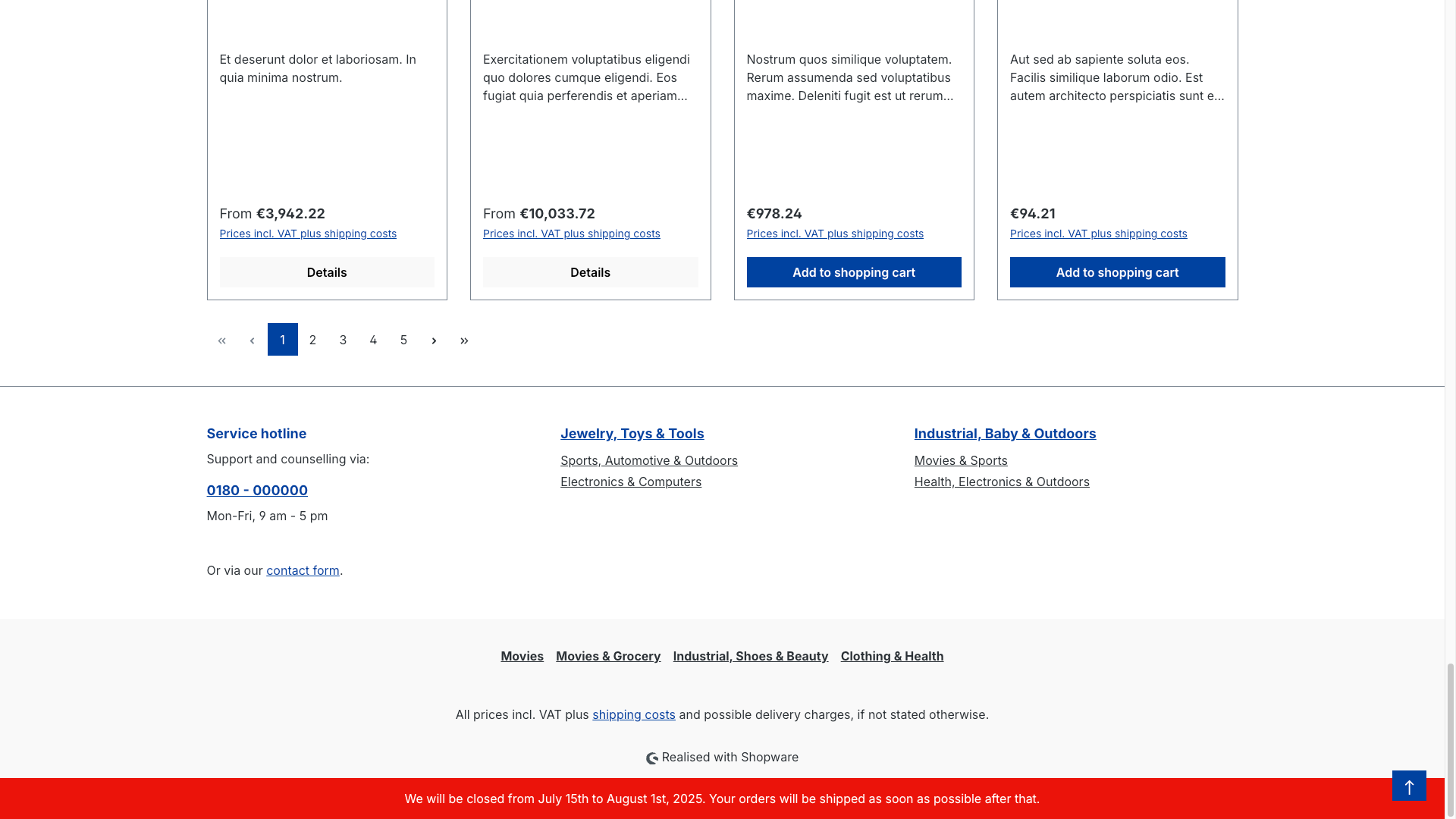Open shipping costs link in footer note

coord(633,714)
